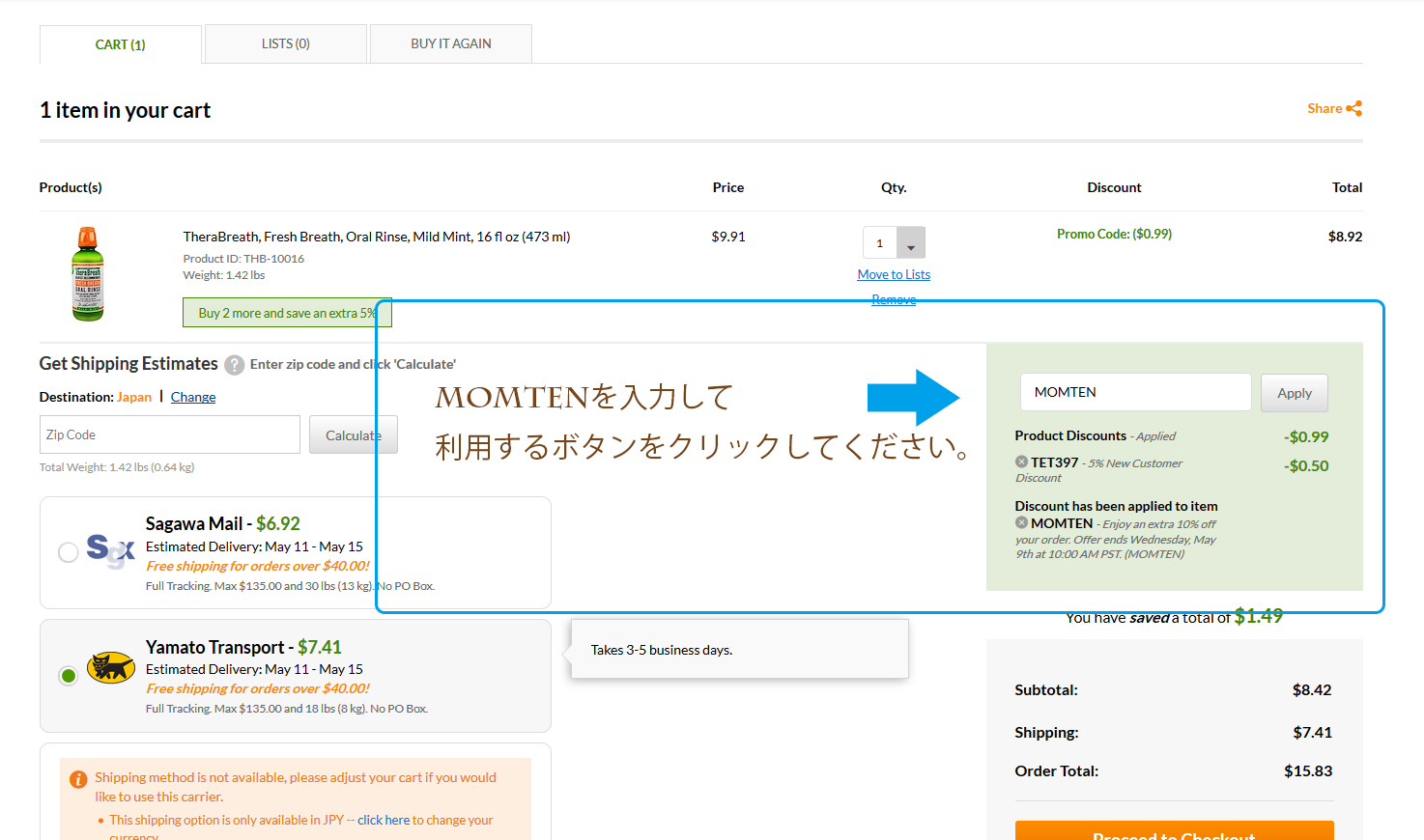Click the Japan destination text
This screenshot has width=1424, height=840.
click(134, 397)
